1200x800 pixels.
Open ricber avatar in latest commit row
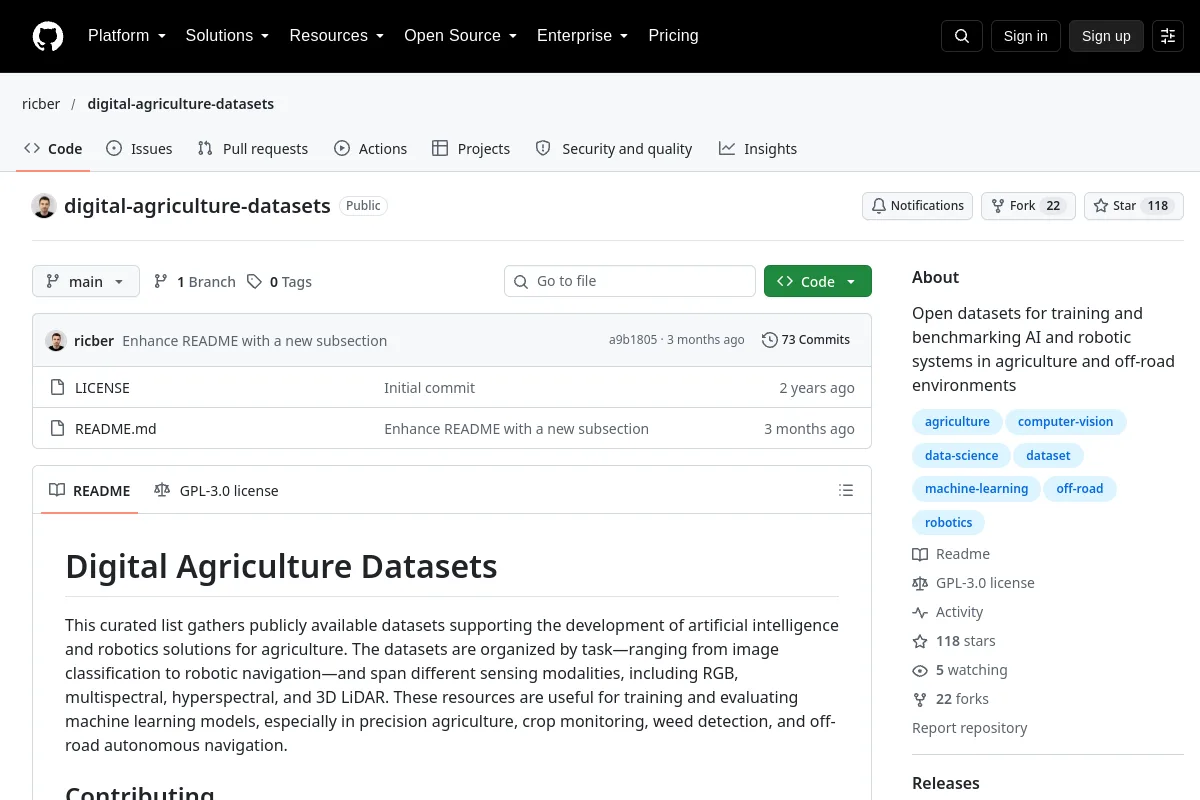56,340
